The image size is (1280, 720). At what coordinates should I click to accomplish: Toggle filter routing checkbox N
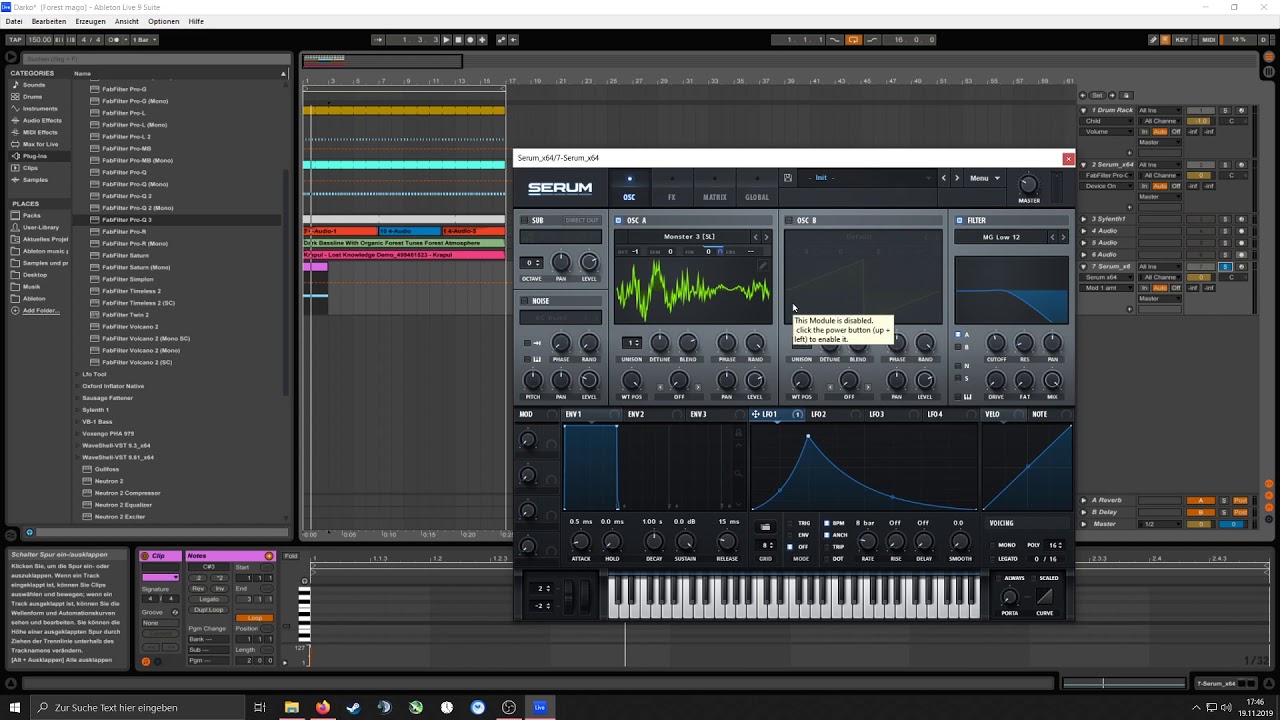[x=958, y=366]
